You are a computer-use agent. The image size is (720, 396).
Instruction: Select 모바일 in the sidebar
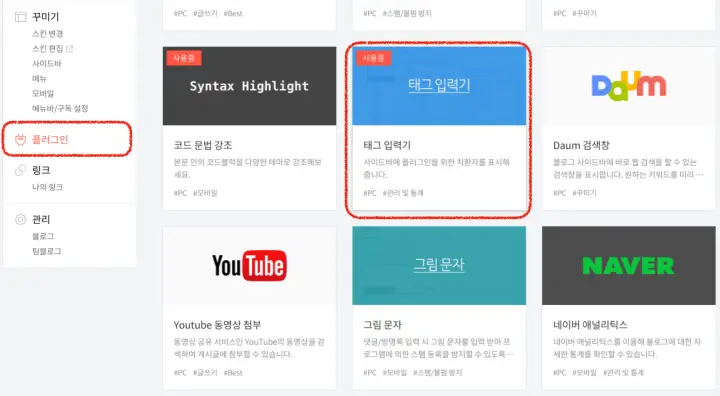43,93
